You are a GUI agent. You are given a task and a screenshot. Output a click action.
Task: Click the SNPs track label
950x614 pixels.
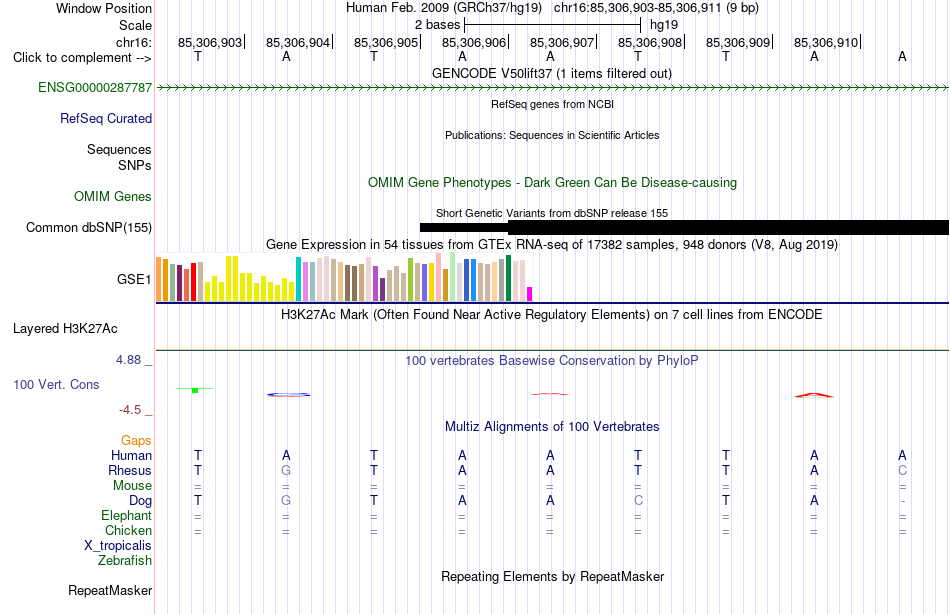135,165
